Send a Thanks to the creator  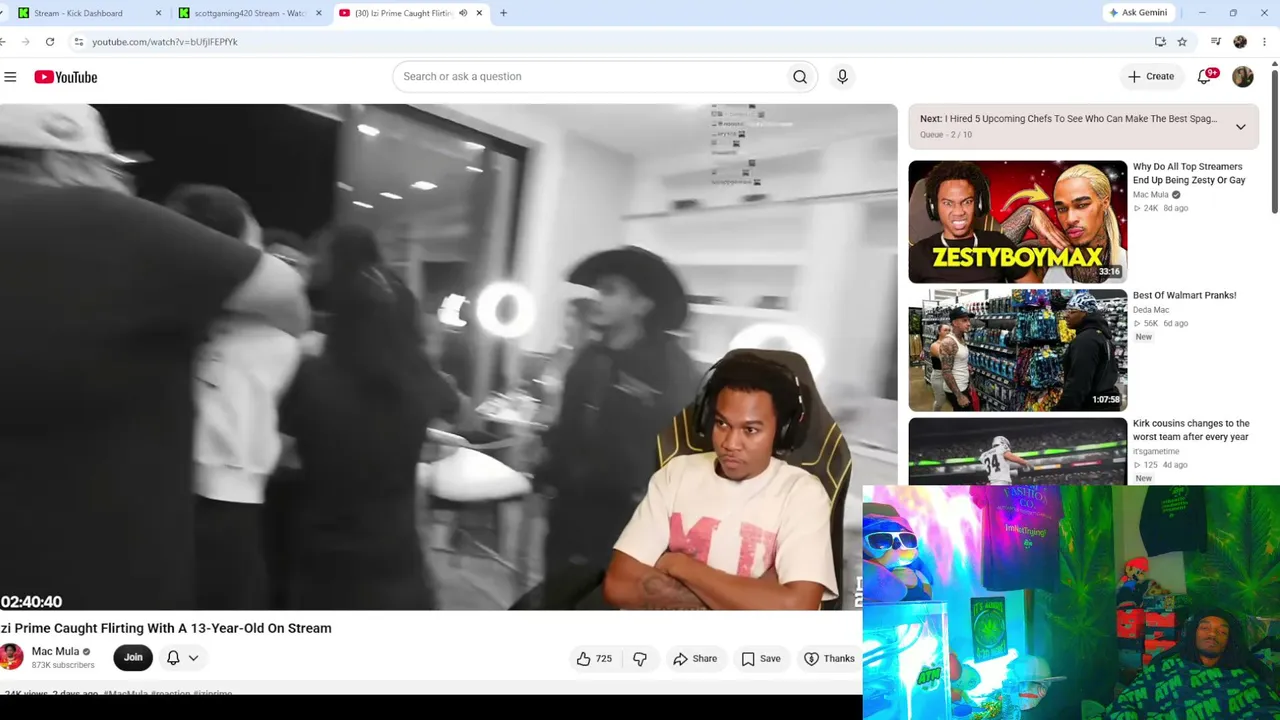click(830, 658)
